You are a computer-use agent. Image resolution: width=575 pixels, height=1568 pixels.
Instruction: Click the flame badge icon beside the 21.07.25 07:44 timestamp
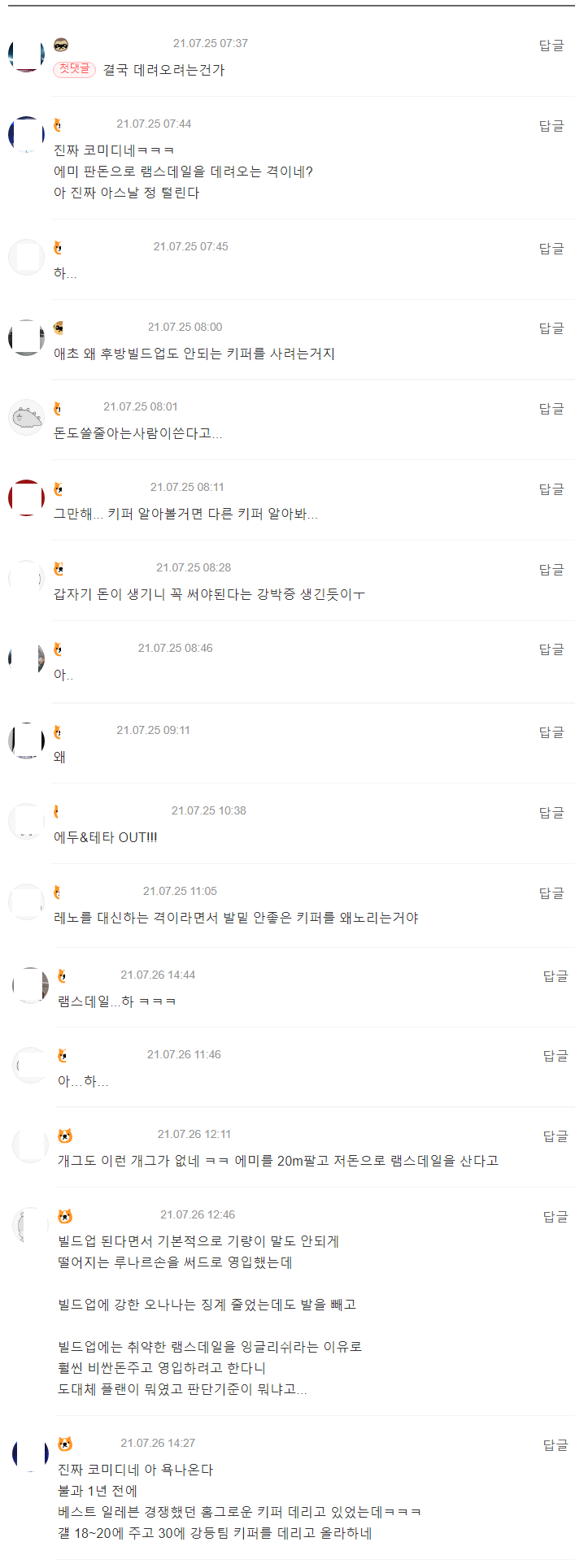(x=58, y=124)
